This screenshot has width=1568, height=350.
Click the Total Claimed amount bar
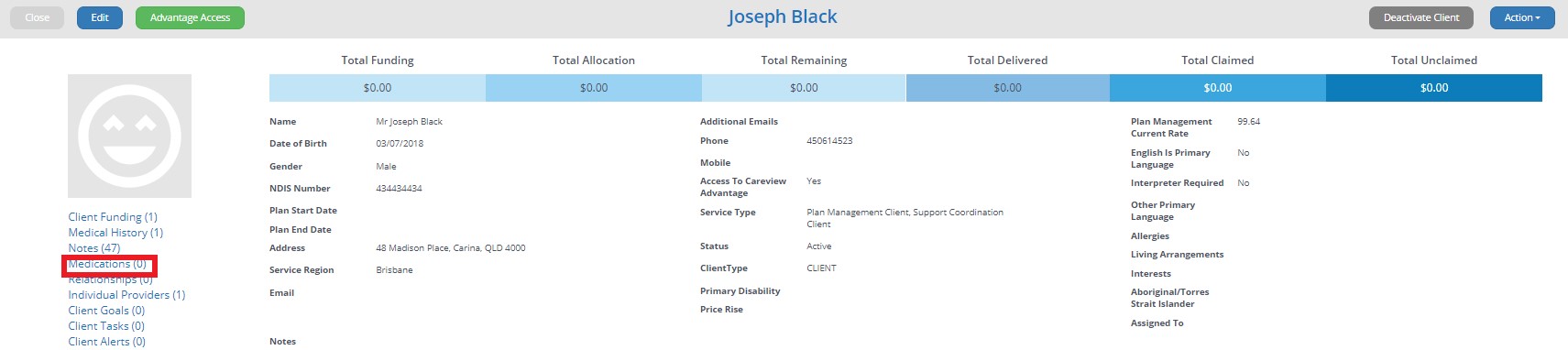[1218, 88]
